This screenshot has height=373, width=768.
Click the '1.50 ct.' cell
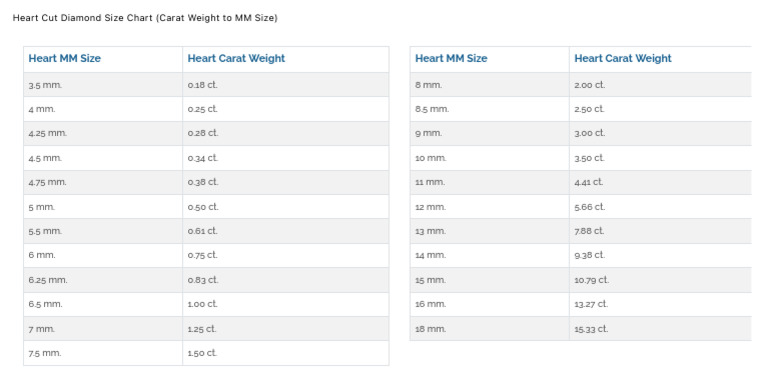[x=286, y=353]
